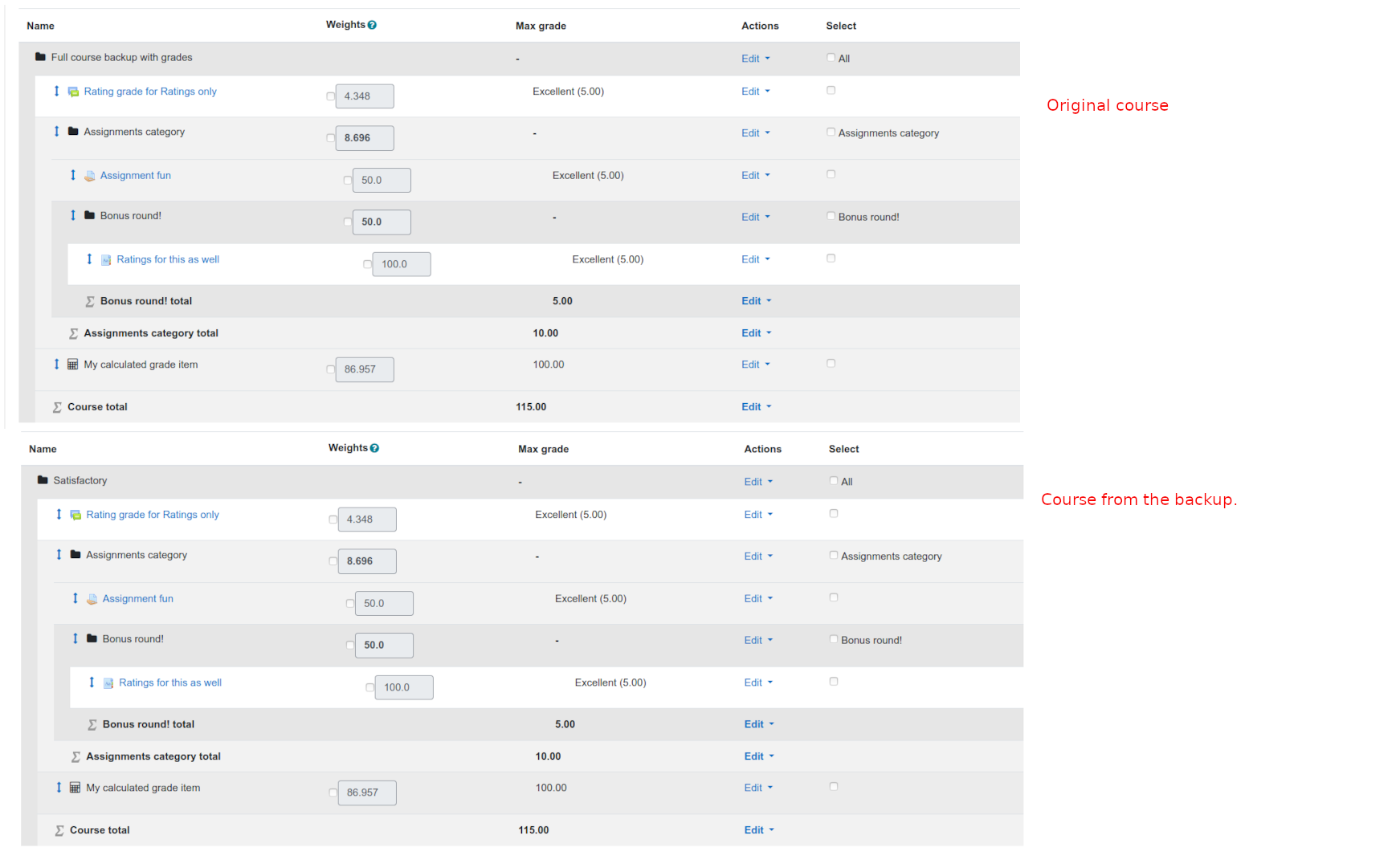This screenshot has height=860, width=1400.
Task: Tick the All select checkbox in original course table
Action: tap(831, 58)
